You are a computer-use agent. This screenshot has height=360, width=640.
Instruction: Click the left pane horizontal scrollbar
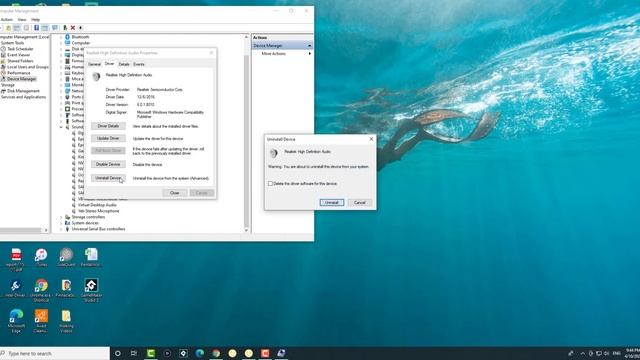(22, 230)
